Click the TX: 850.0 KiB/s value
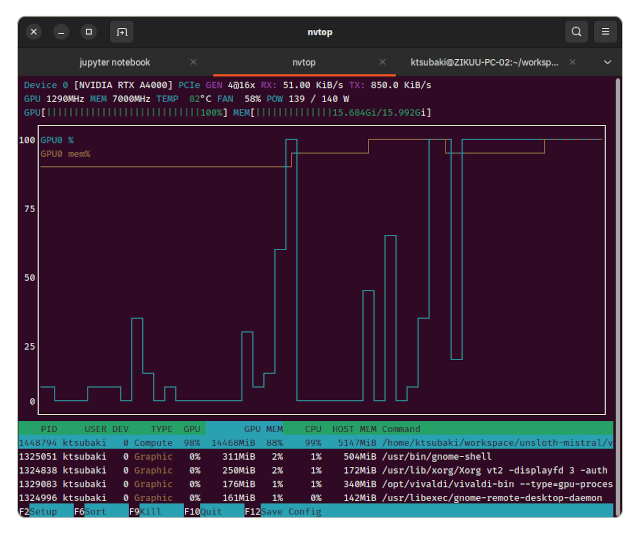 (390, 85)
